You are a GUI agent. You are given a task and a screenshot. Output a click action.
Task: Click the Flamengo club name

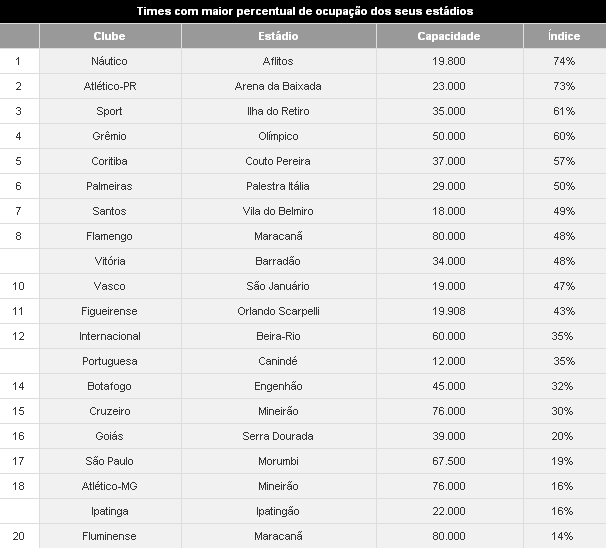click(x=109, y=236)
